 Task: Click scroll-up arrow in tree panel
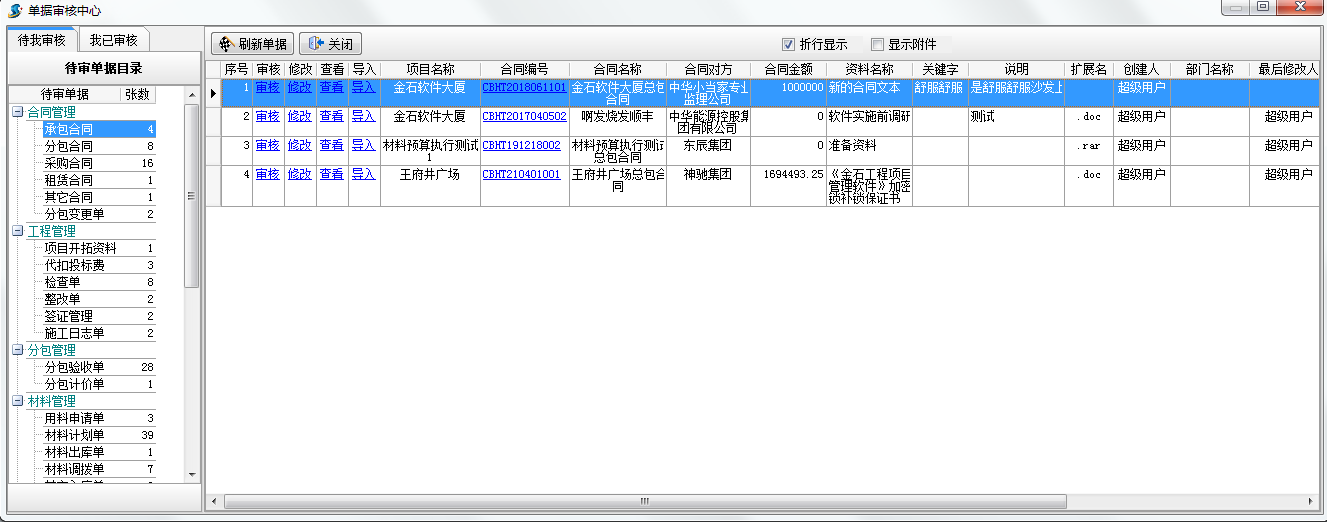[x=193, y=94]
